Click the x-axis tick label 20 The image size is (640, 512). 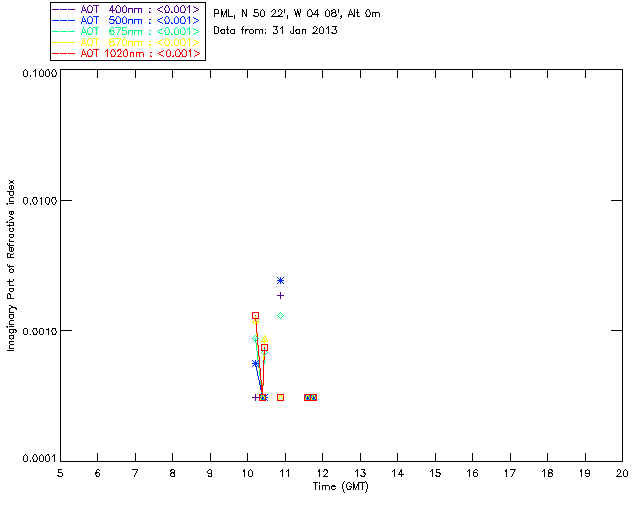pos(622,473)
